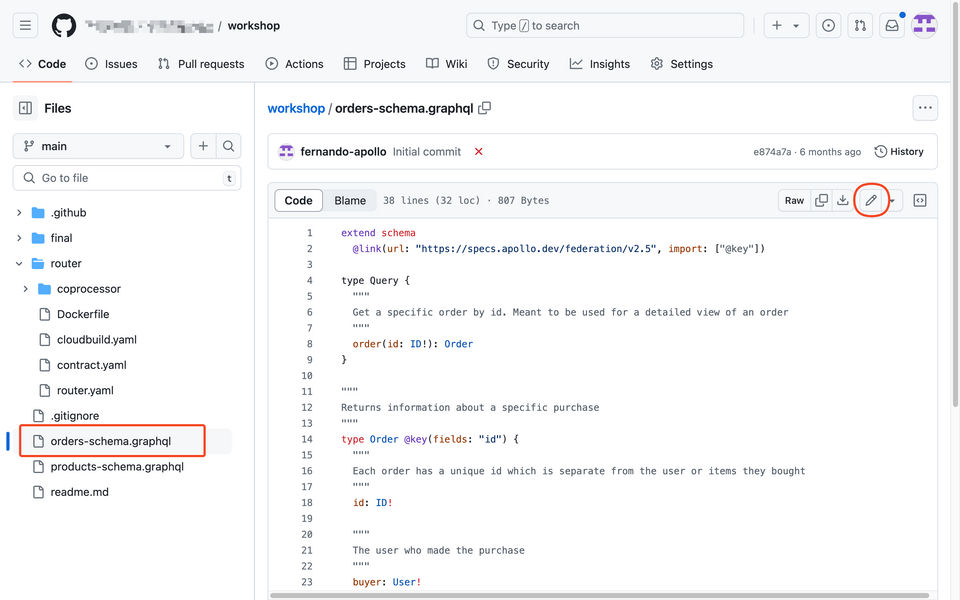Screen dimensions: 960x600
Task: Switch to the Insights tab
Action: (x=600, y=64)
